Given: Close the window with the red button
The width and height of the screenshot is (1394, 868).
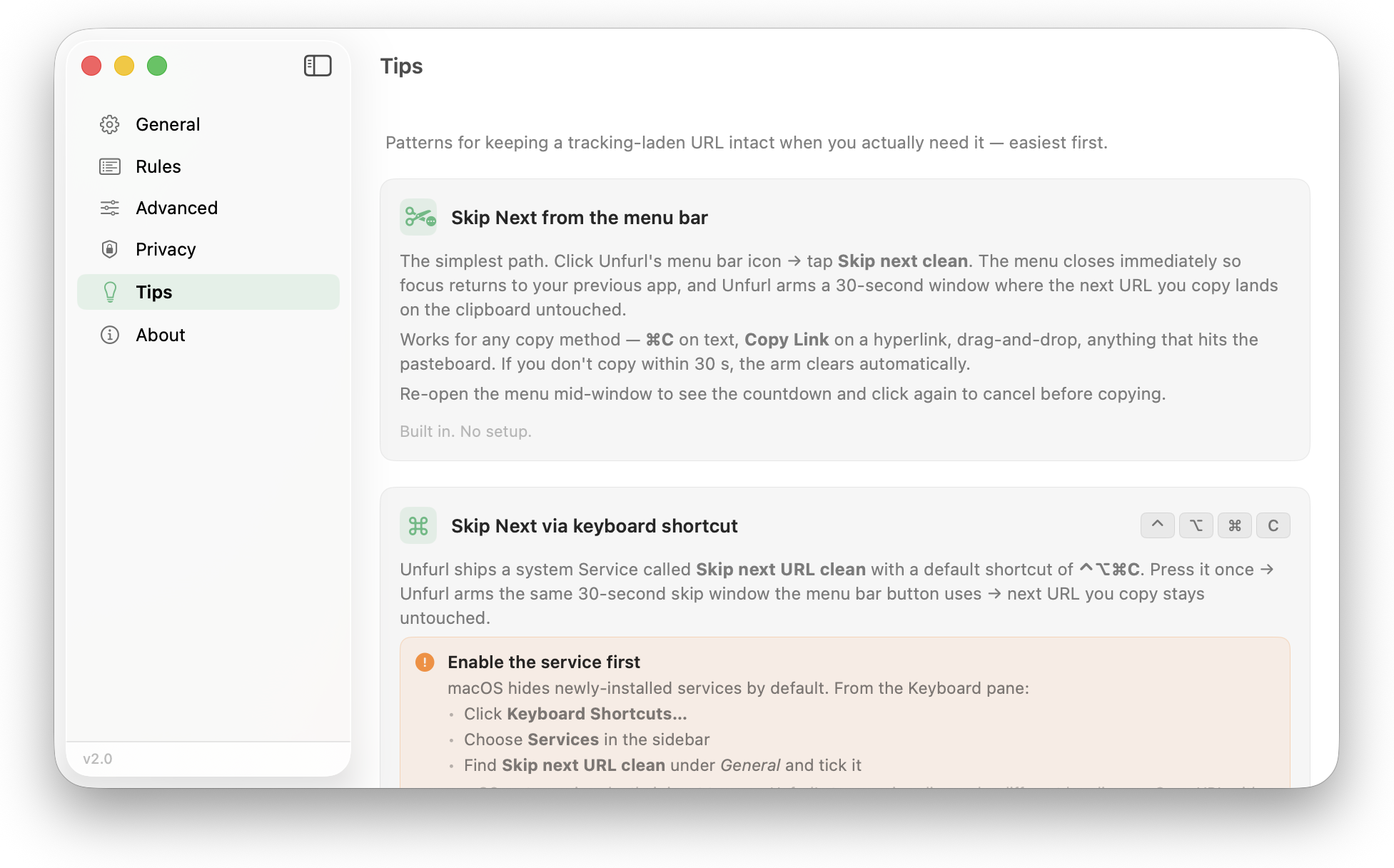Looking at the screenshot, I should point(91,66).
